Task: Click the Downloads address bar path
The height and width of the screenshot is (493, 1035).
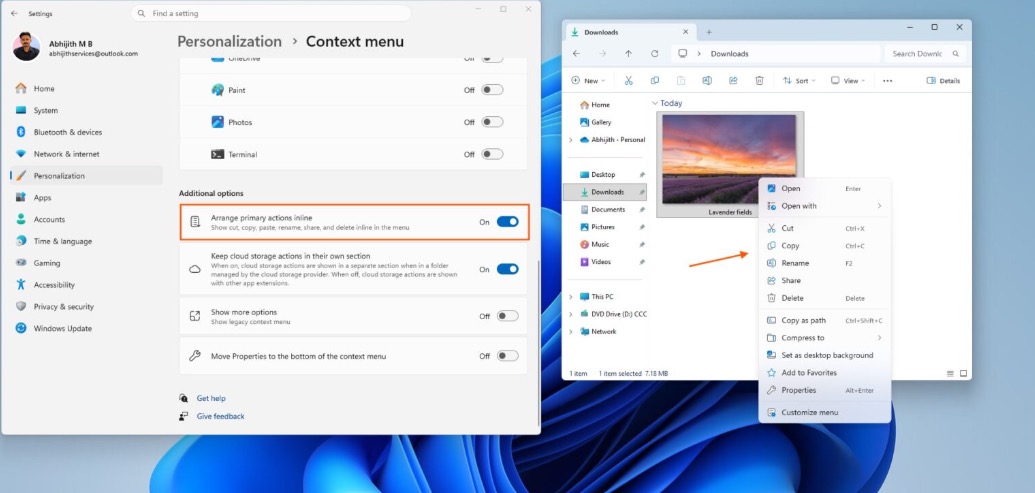Action: pyautogui.click(x=729, y=53)
